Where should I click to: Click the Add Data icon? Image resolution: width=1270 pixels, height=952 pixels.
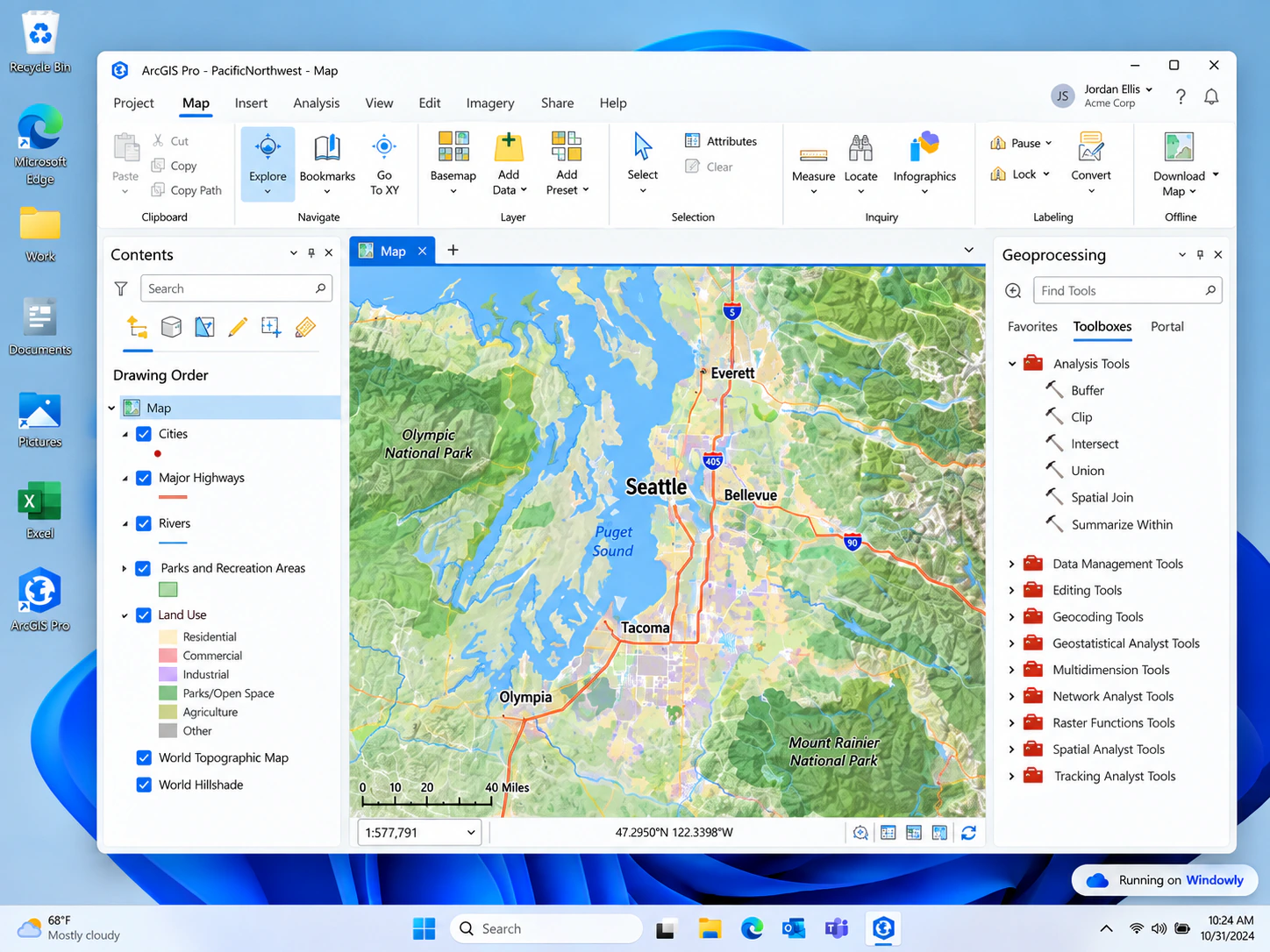click(509, 148)
